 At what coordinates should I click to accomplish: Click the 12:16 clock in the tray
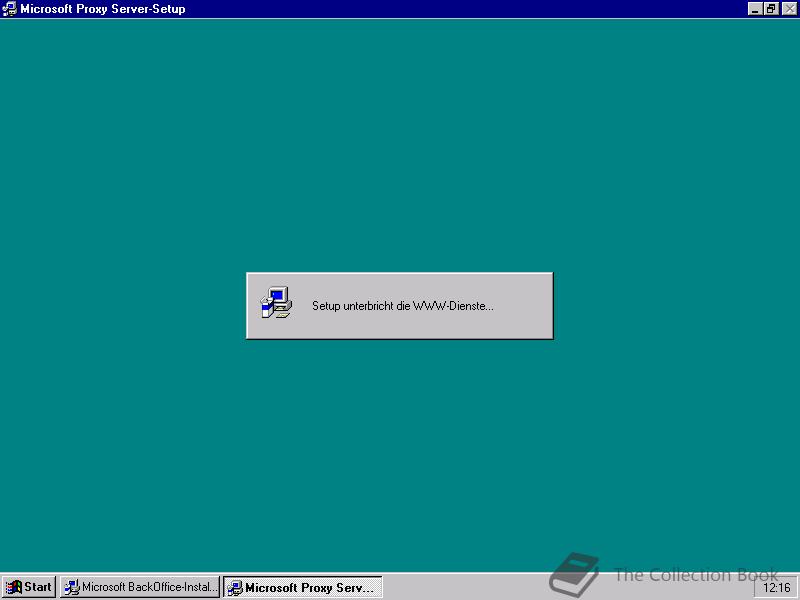point(776,588)
